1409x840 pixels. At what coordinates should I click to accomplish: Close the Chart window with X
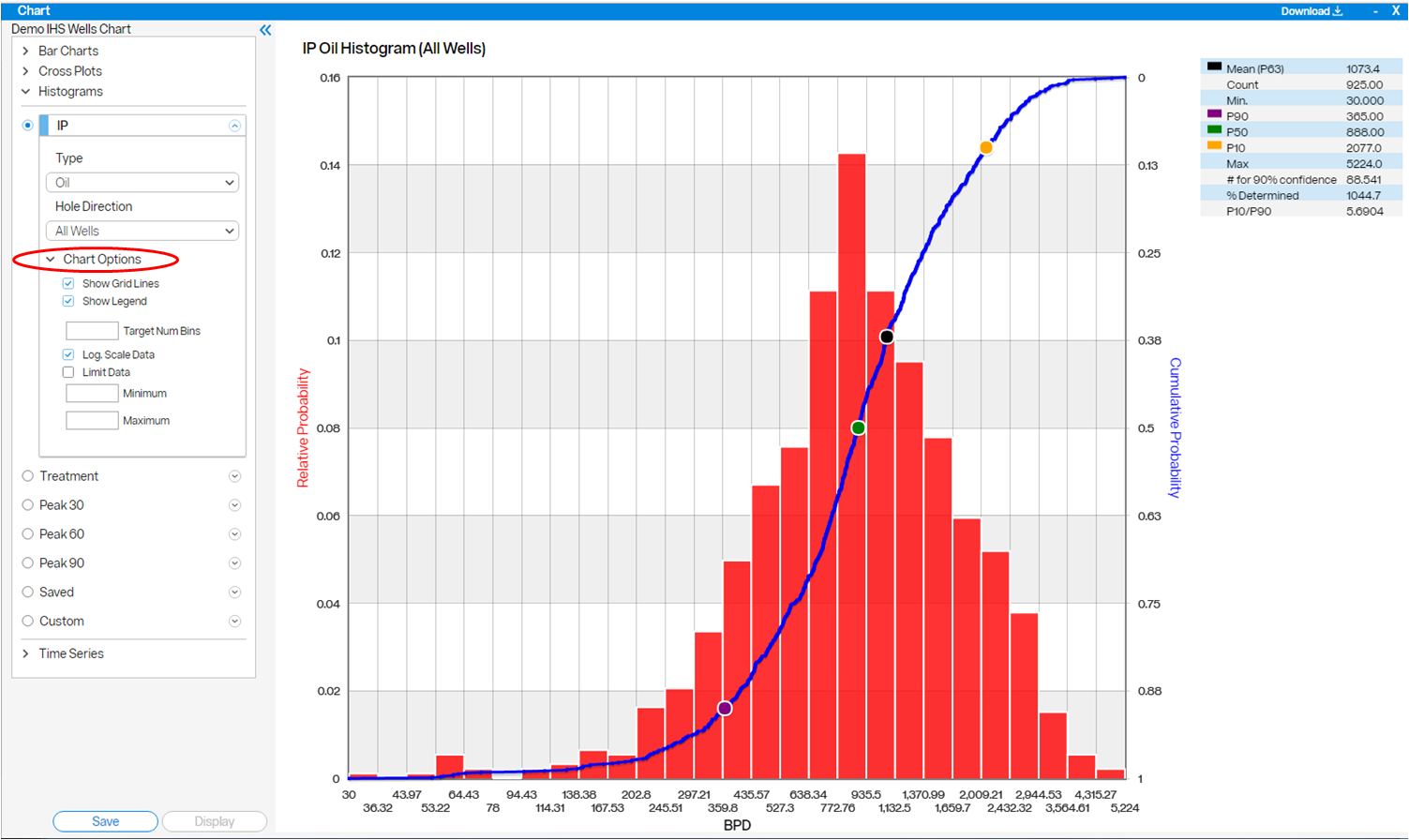point(1396,11)
